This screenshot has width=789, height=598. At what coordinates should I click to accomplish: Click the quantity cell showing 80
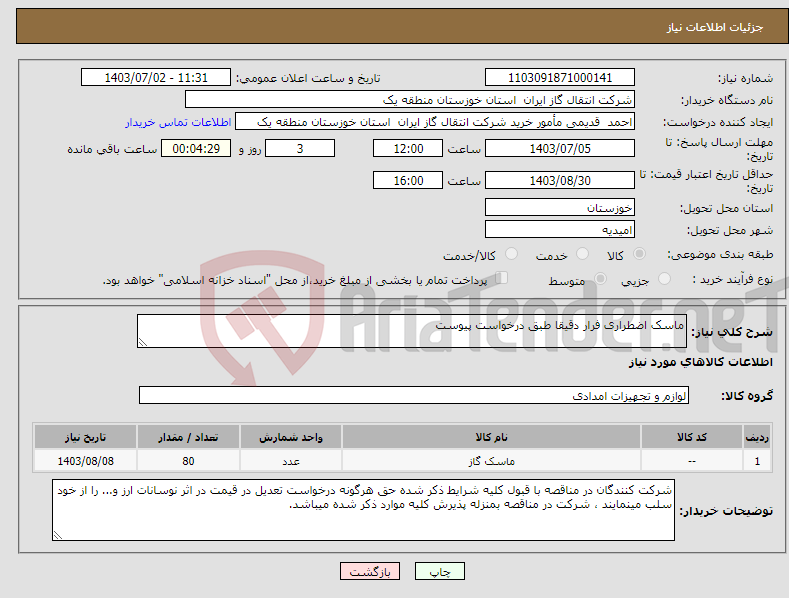pyautogui.click(x=188, y=461)
